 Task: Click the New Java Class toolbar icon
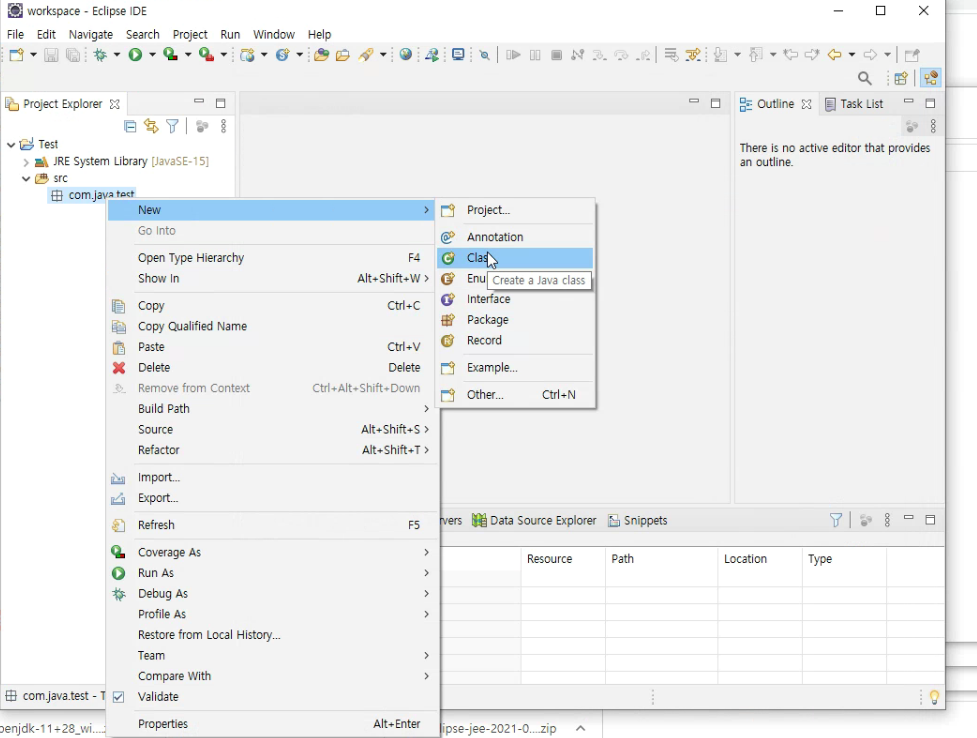coord(282,55)
